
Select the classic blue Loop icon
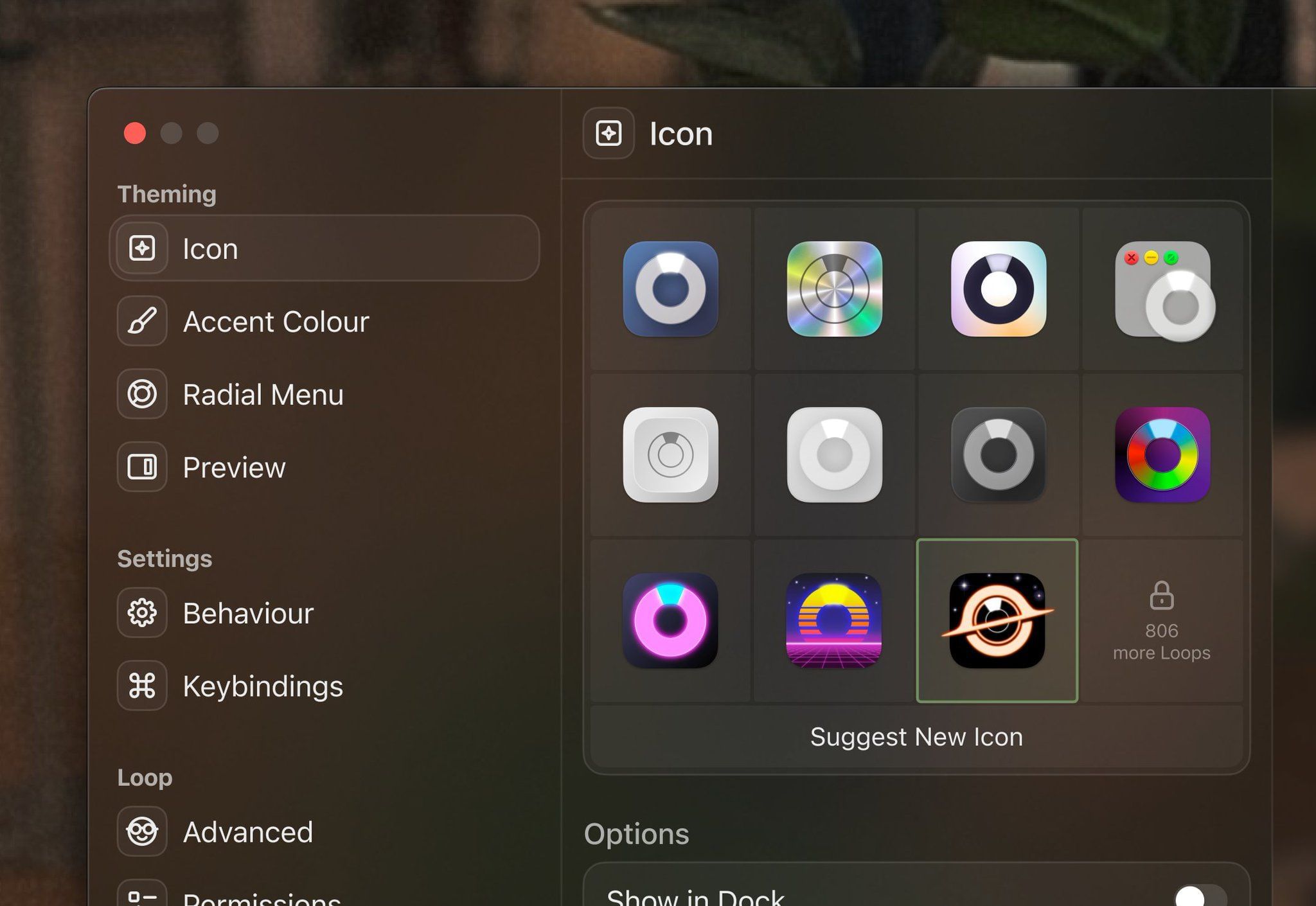pyautogui.click(x=671, y=290)
